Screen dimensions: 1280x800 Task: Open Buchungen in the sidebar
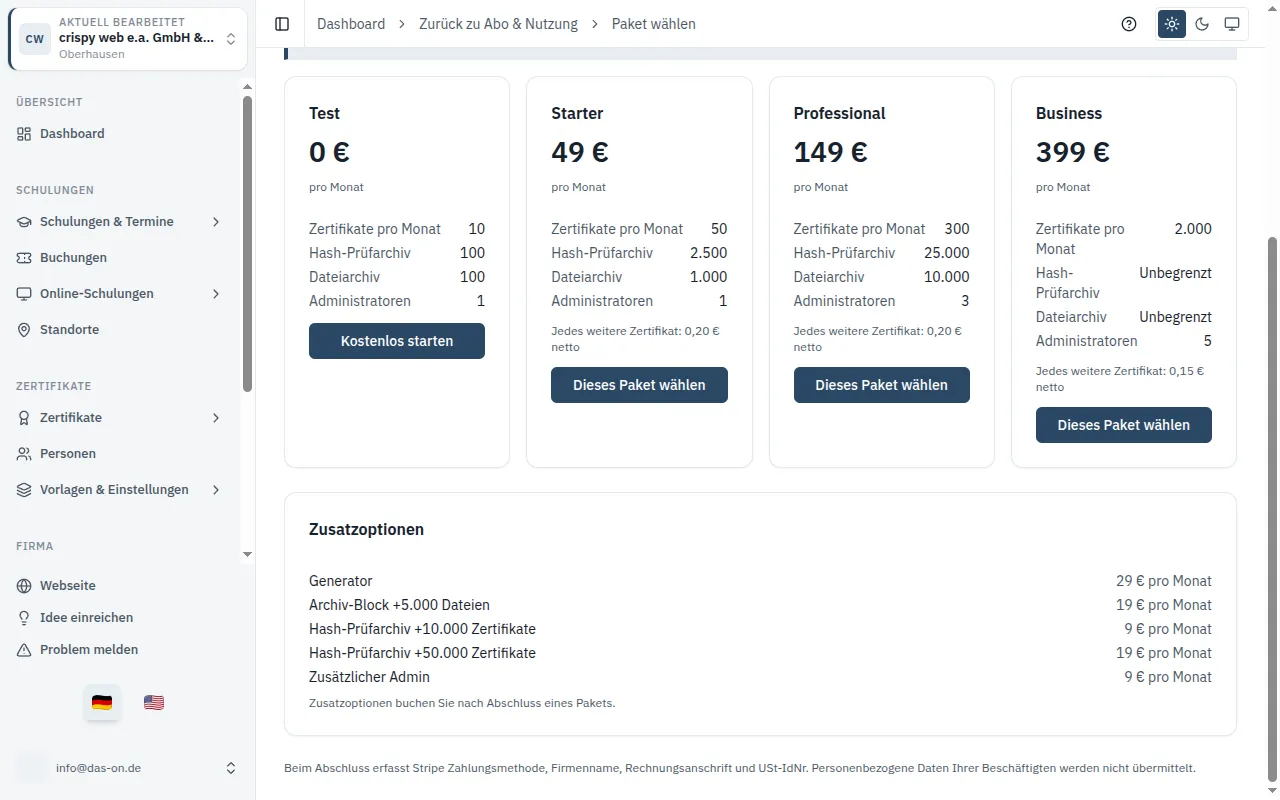120,258
